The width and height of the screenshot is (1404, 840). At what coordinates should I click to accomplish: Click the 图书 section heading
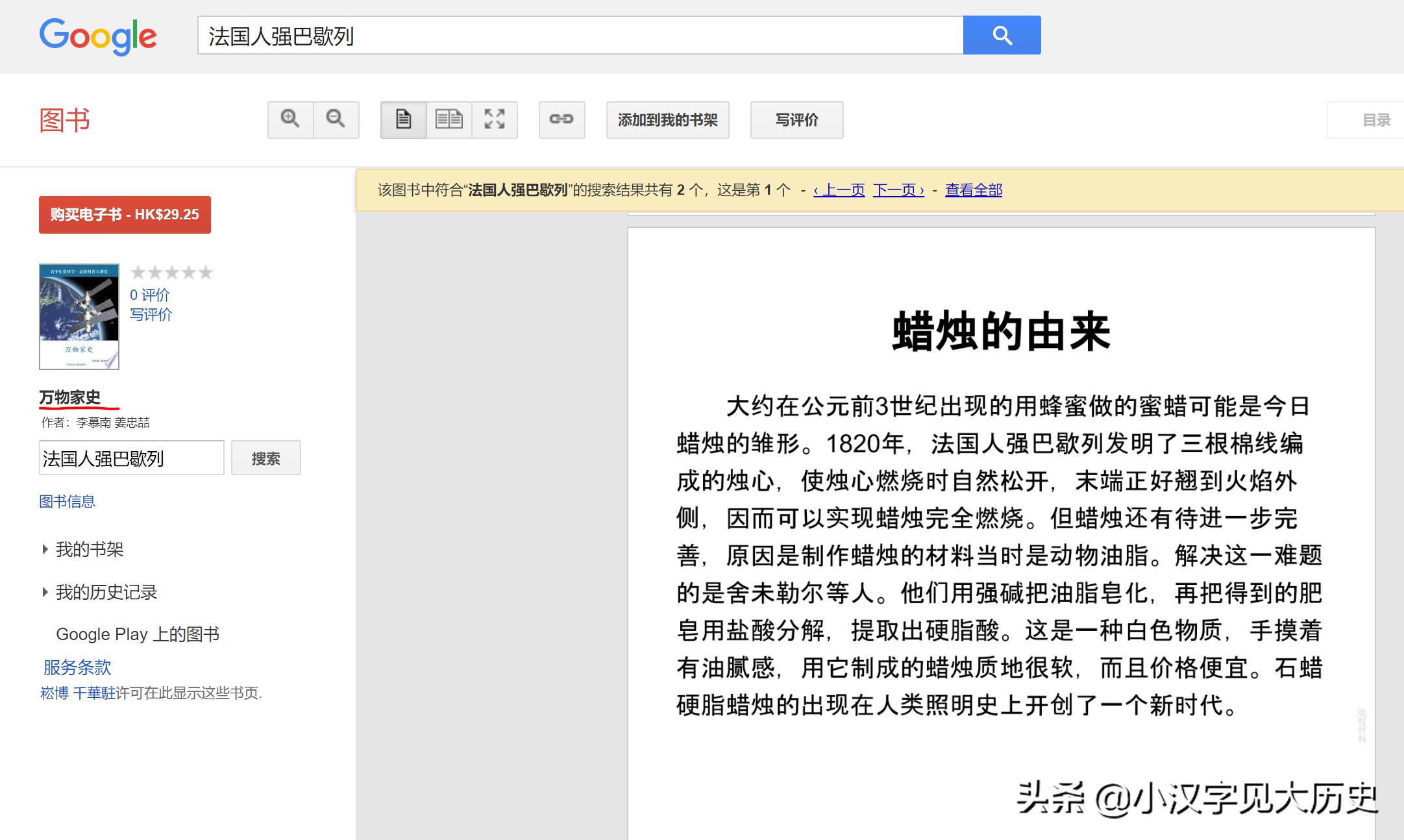point(64,119)
